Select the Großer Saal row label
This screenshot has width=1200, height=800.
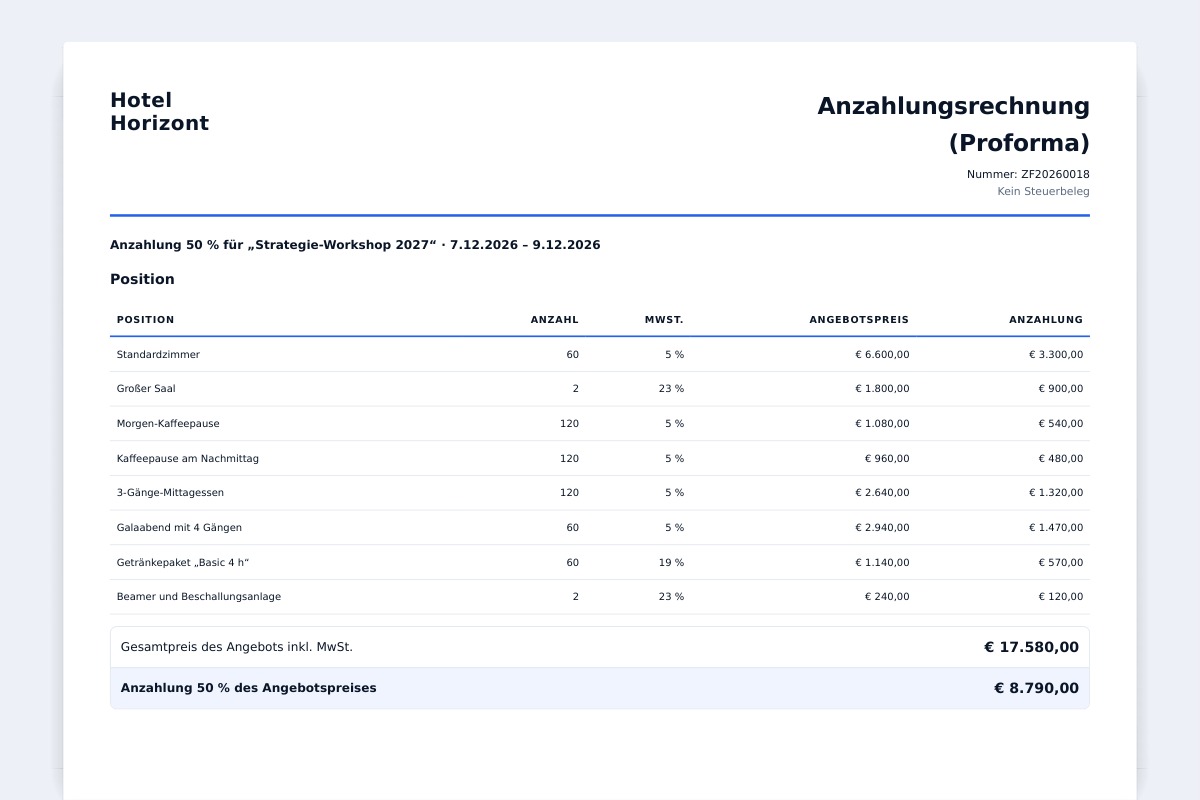click(x=146, y=389)
